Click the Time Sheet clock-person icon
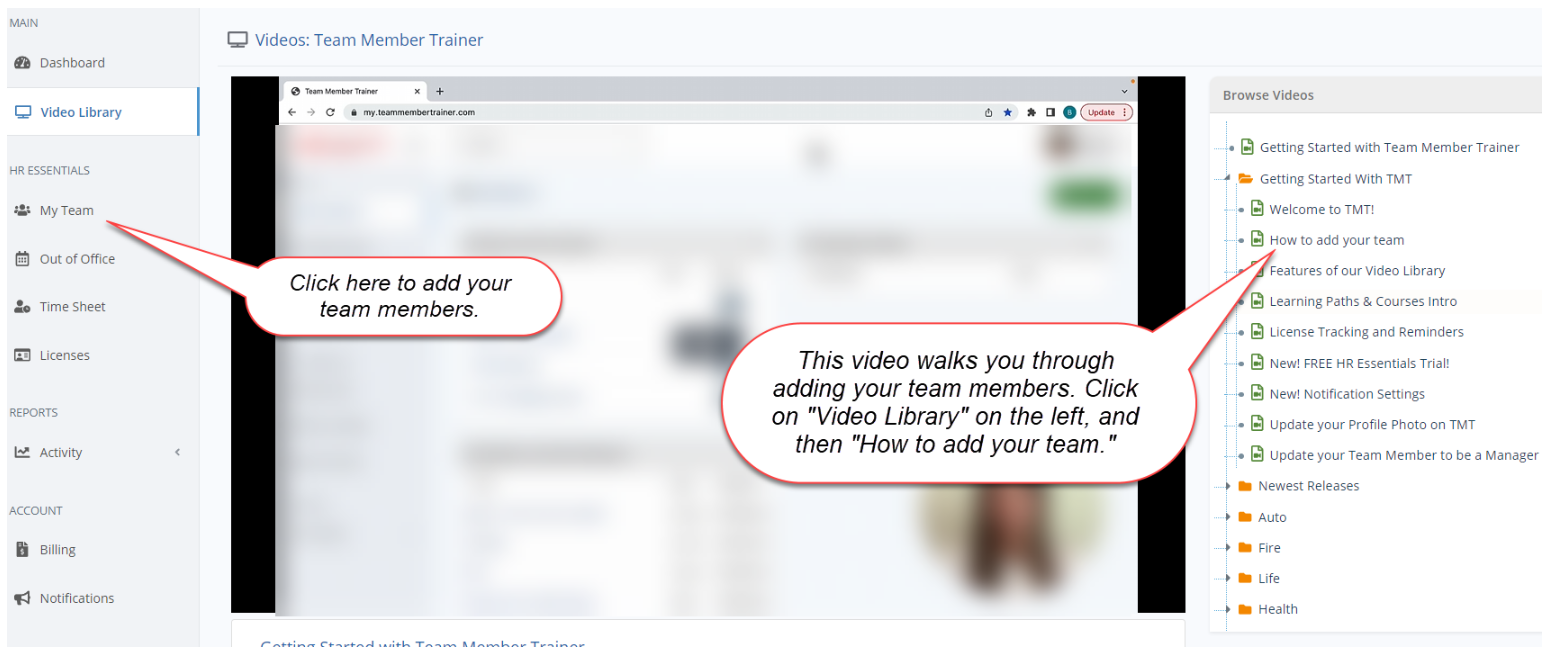 pos(22,307)
